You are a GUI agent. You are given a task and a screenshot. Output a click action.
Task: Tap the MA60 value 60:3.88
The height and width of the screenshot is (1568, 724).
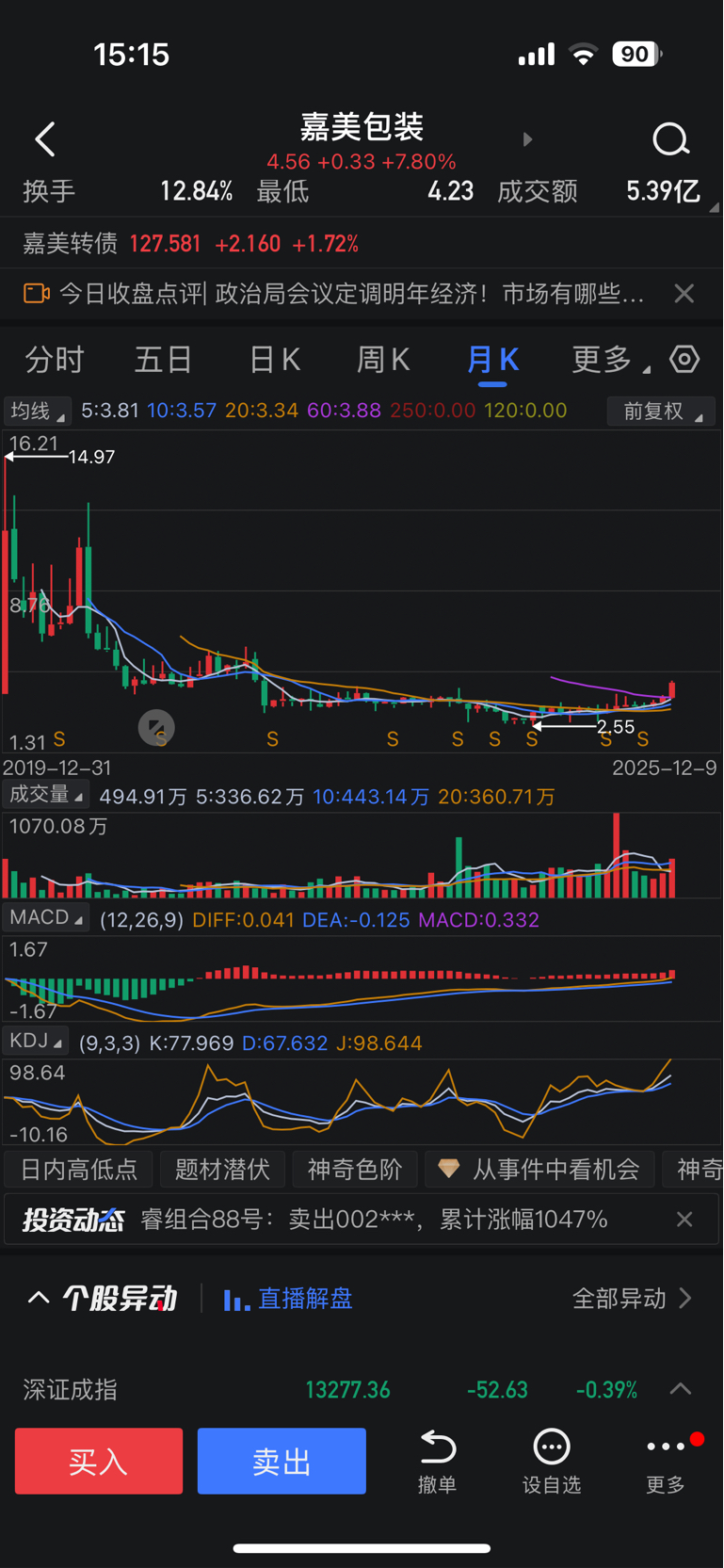pyautogui.click(x=345, y=411)
